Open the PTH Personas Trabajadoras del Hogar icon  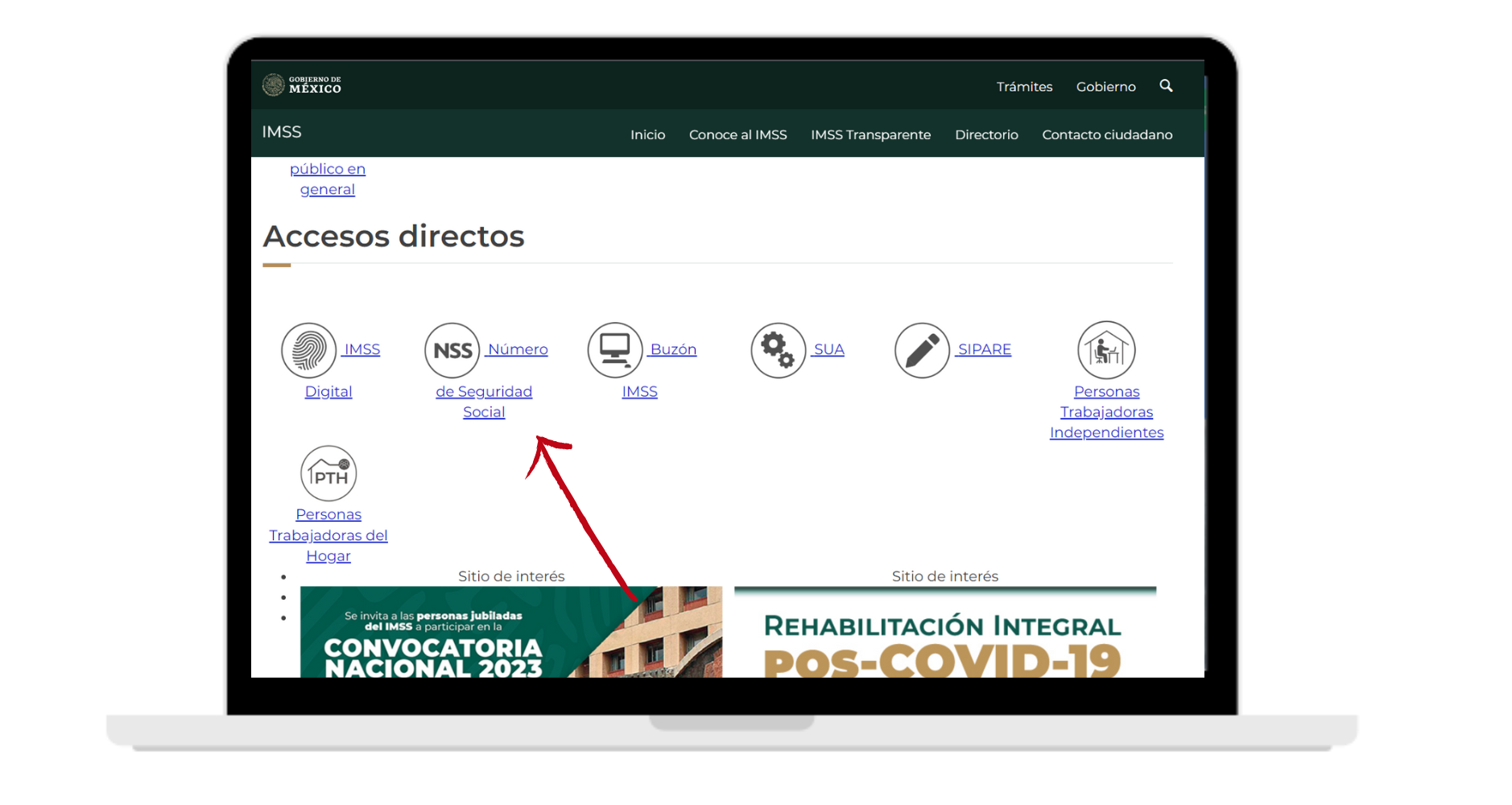coord(328,473)
